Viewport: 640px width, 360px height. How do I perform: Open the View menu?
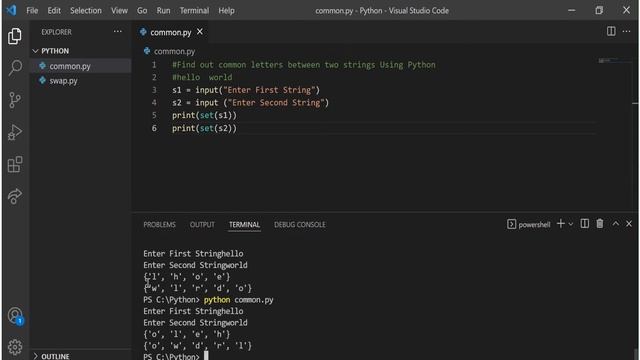click(x=119, y=11)
